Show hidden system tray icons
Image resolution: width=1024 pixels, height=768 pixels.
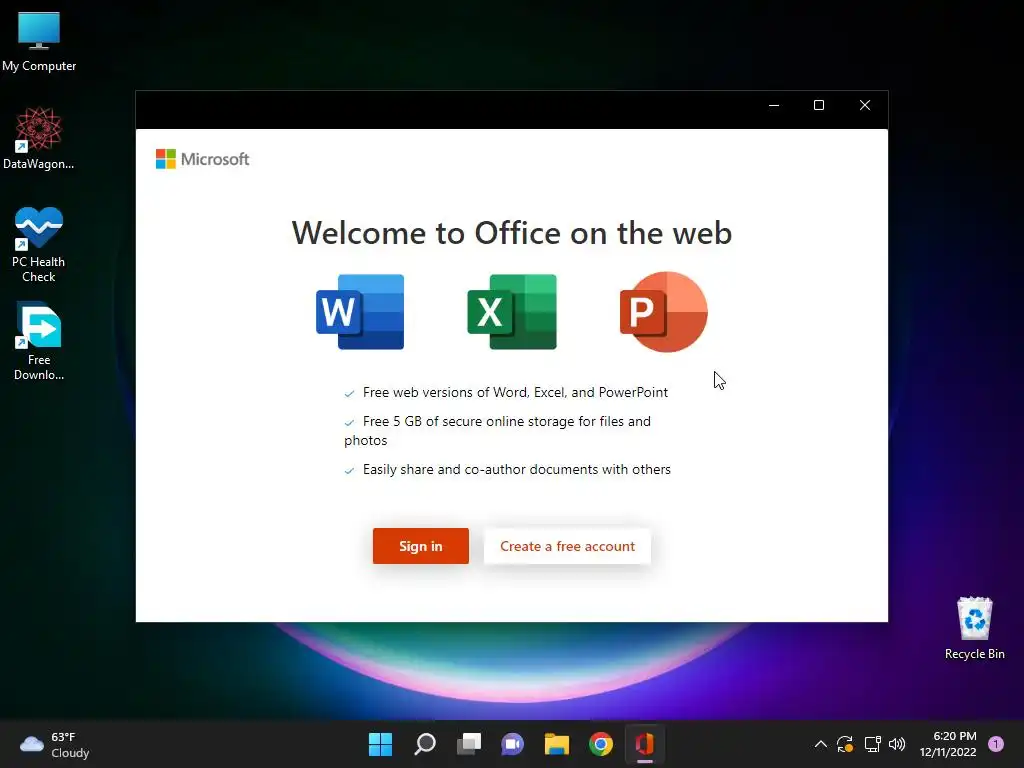821,744
